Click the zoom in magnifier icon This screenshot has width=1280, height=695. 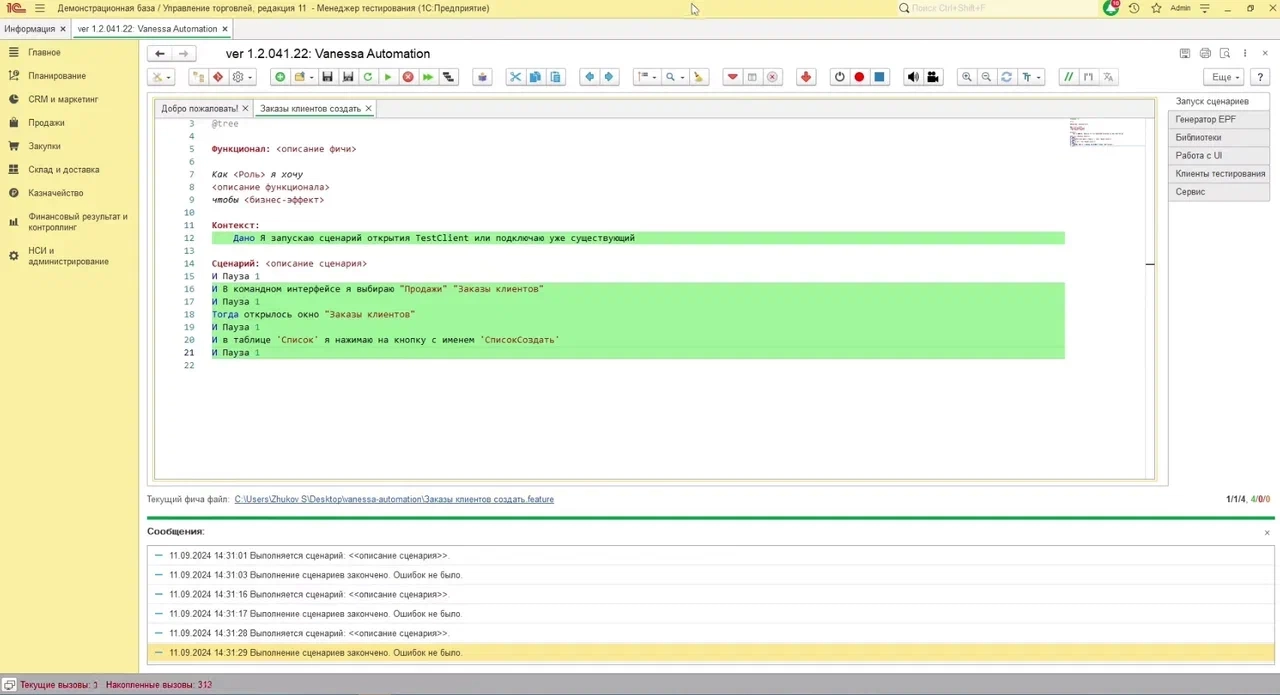click(966, 77)
